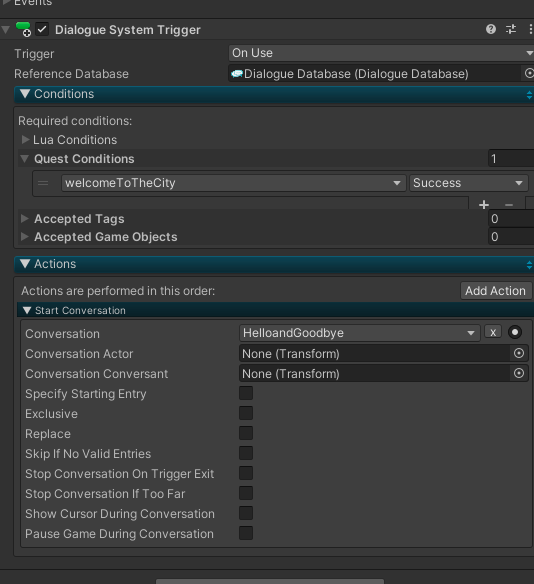This screenshot has width=534, height=584.
Task: Enable the Exclusive checkbox
Action: [x=246, y=413]
